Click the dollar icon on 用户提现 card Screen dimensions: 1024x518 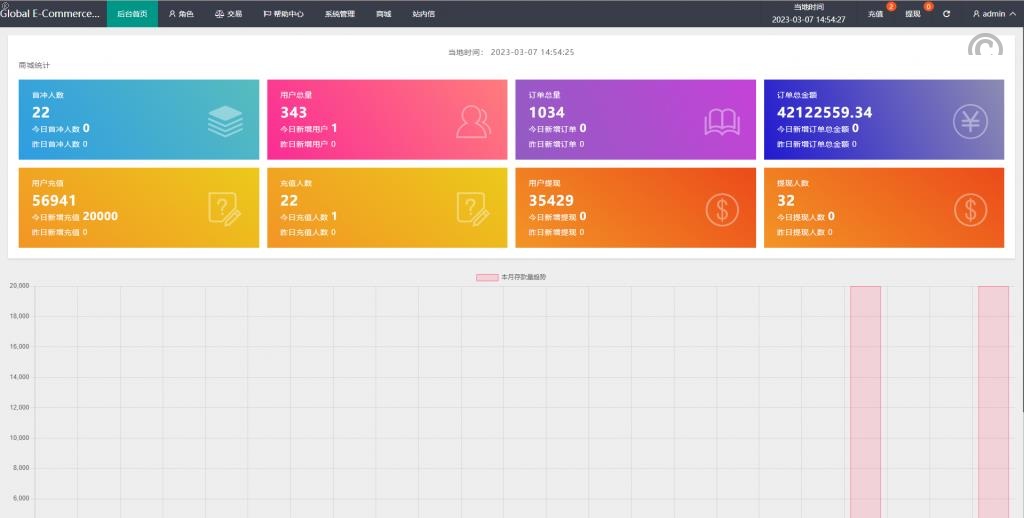722,210
